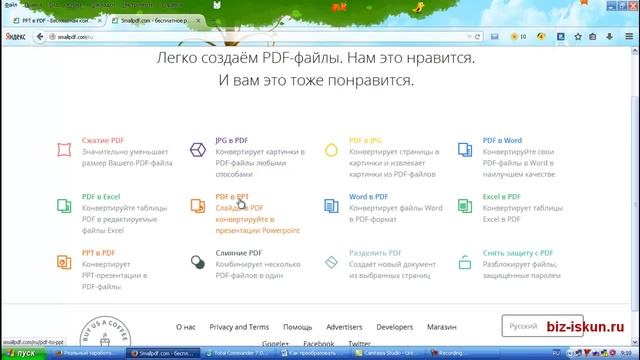Open the Русский language selector
Screen dimensions: 640x360
click(x=542, y=326)
